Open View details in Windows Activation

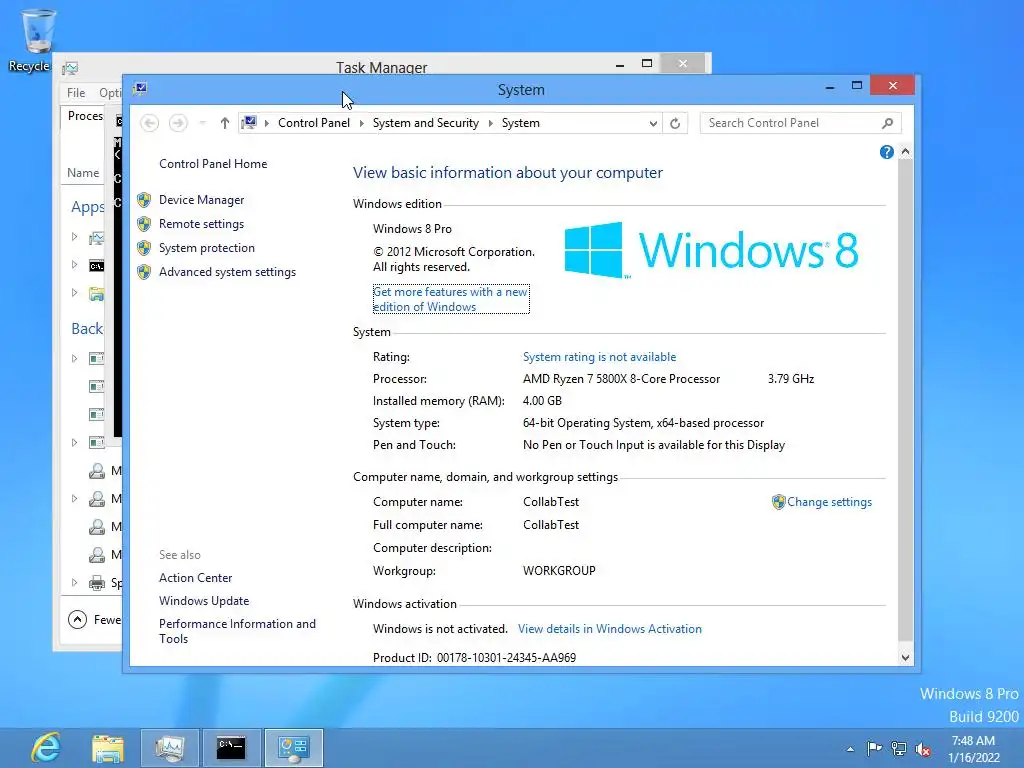pos(609,629)
